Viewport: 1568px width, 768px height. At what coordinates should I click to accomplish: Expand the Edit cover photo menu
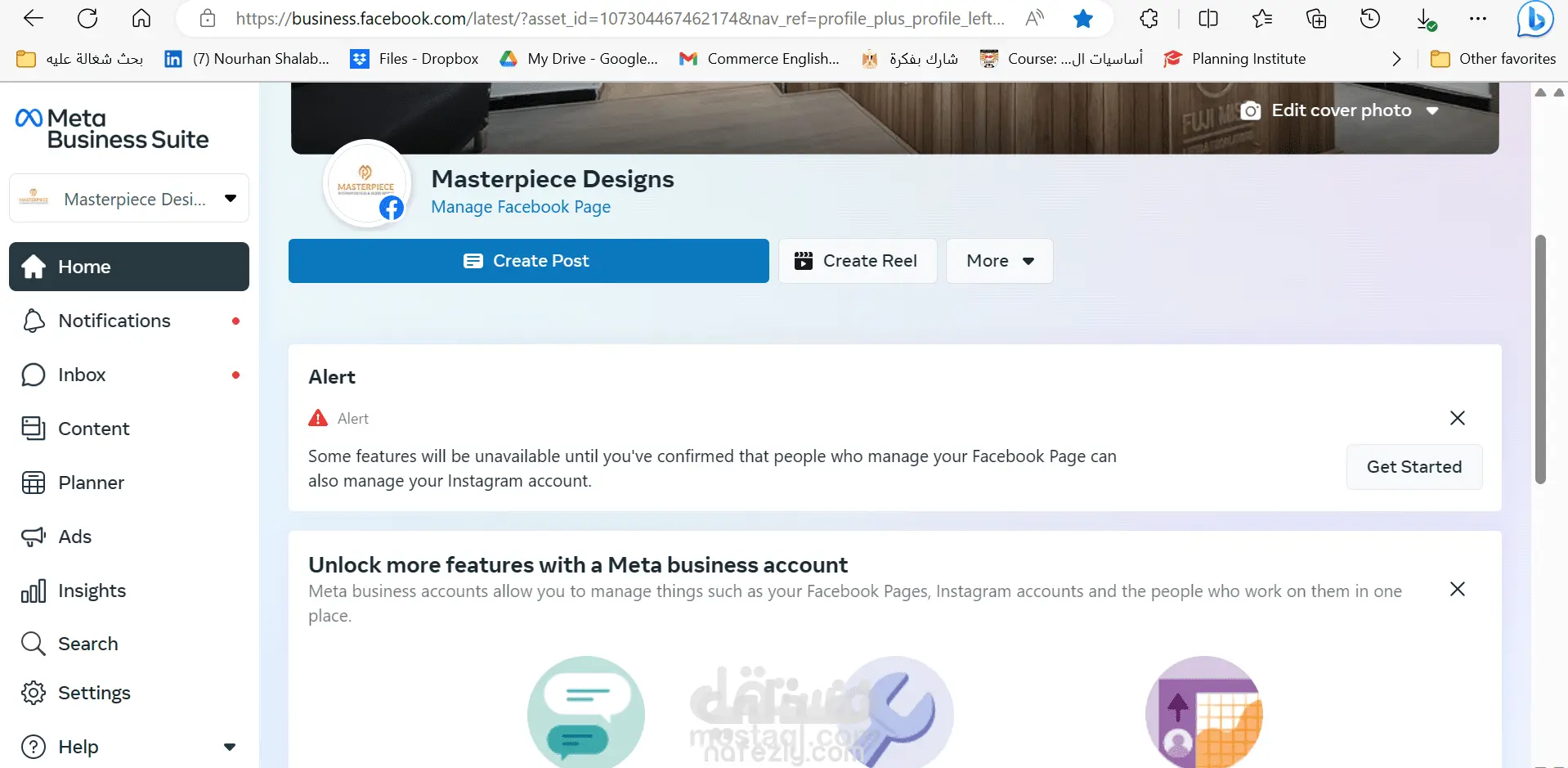[1432, 110]
